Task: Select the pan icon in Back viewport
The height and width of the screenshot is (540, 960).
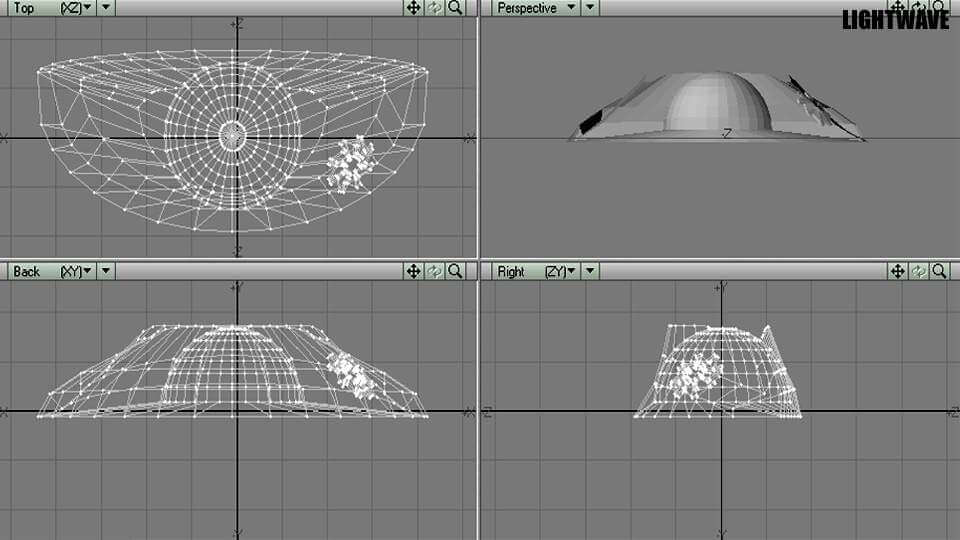Action: coord(413,271)
